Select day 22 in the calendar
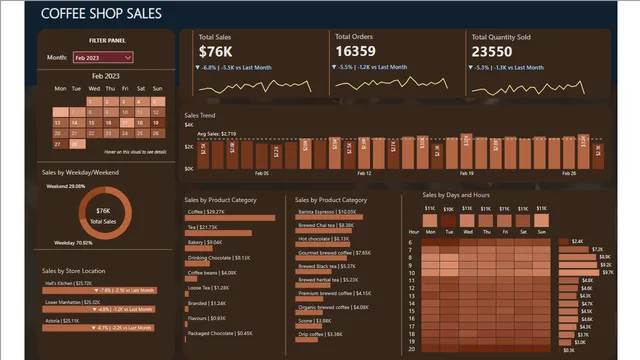 pyautogui.click(x=94, y=133)
